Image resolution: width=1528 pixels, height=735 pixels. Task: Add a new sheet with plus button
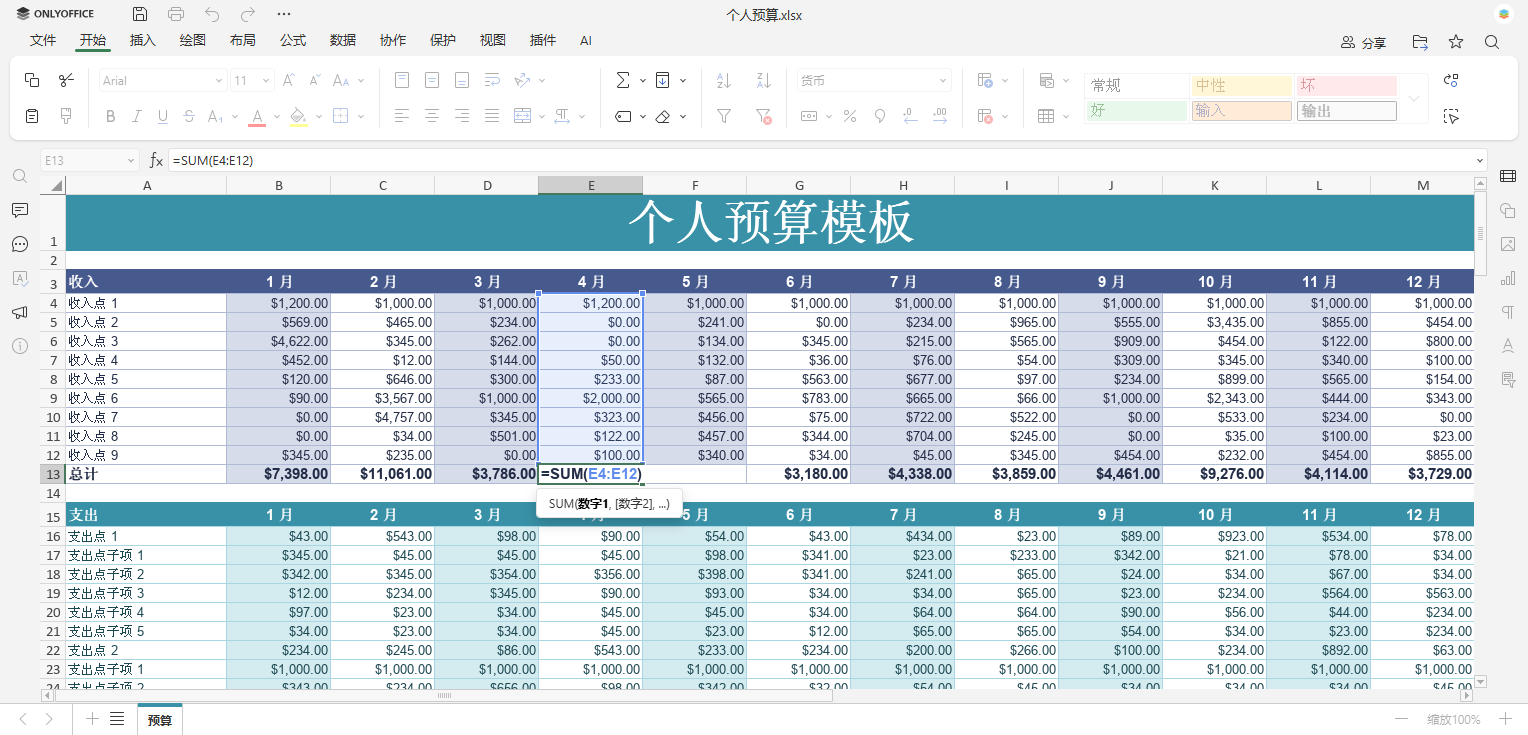93,718
